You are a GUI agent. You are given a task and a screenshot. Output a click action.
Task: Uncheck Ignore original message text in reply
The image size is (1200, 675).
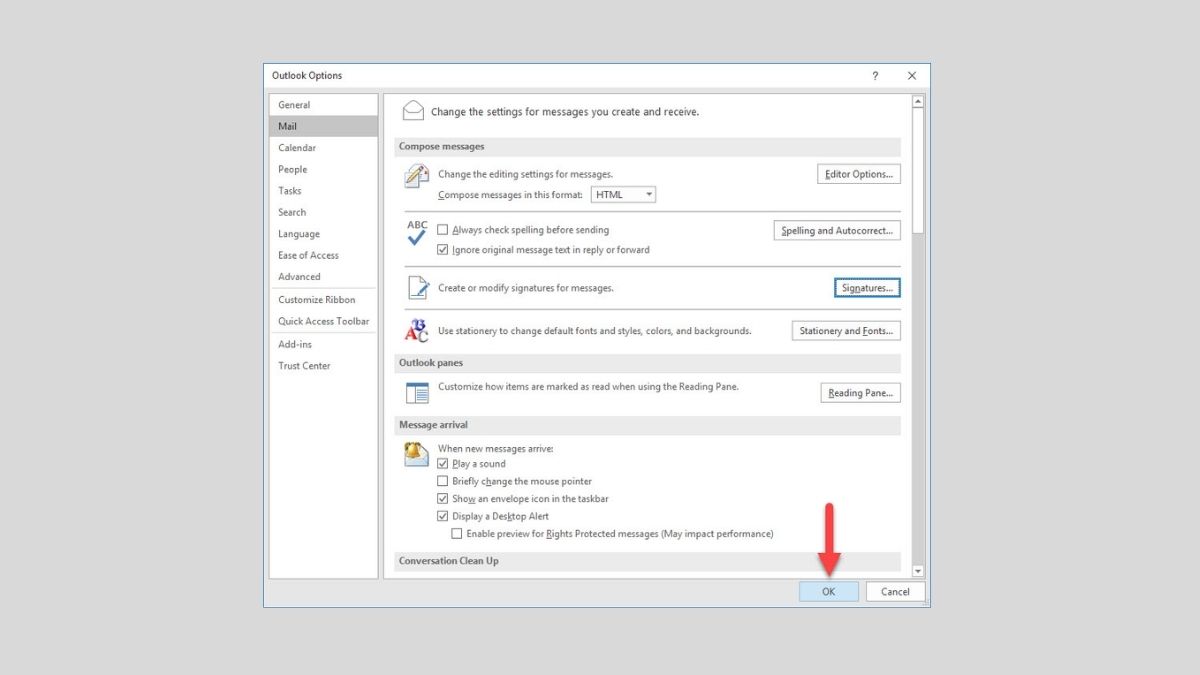click(x=443, y=250)
